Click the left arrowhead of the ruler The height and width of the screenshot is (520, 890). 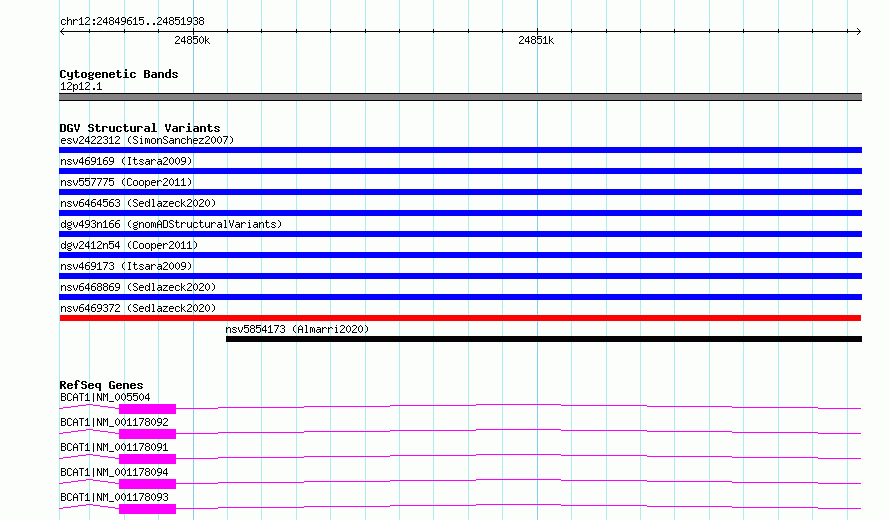[x=62, y=31]
